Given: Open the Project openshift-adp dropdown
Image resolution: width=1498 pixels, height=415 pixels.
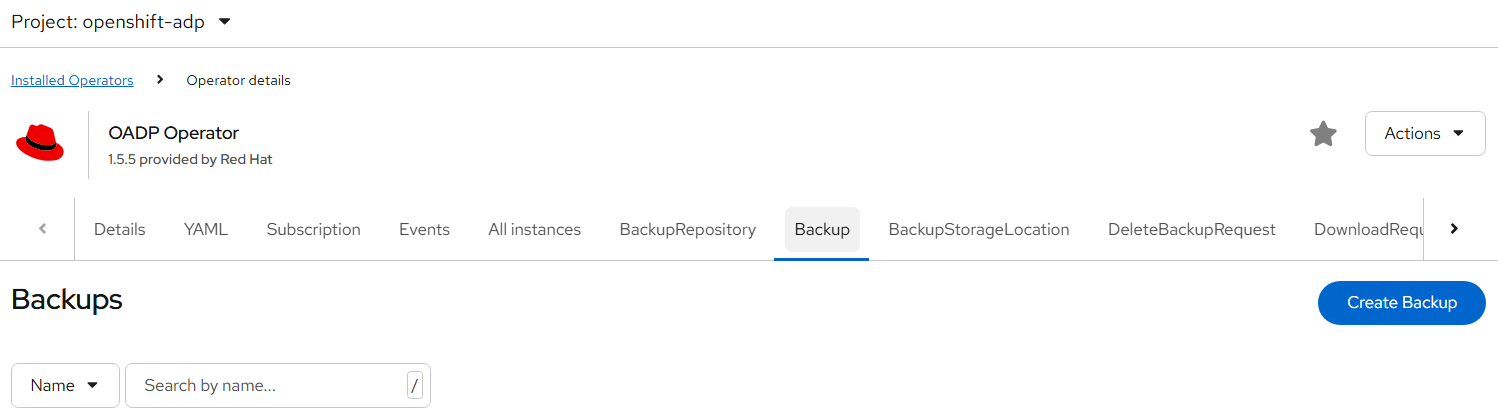Looking at the screenshot, I should click(122, 22).
